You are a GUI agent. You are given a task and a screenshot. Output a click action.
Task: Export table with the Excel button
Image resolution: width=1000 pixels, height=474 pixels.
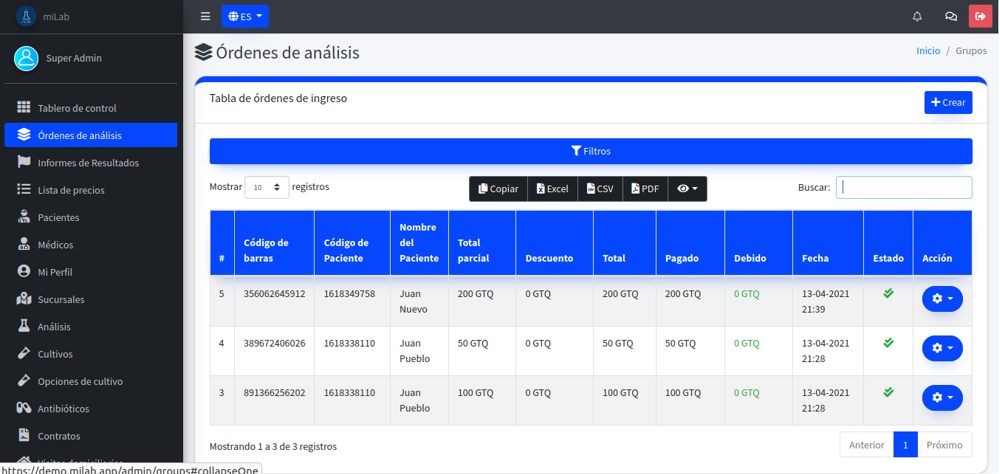(552, 189)
